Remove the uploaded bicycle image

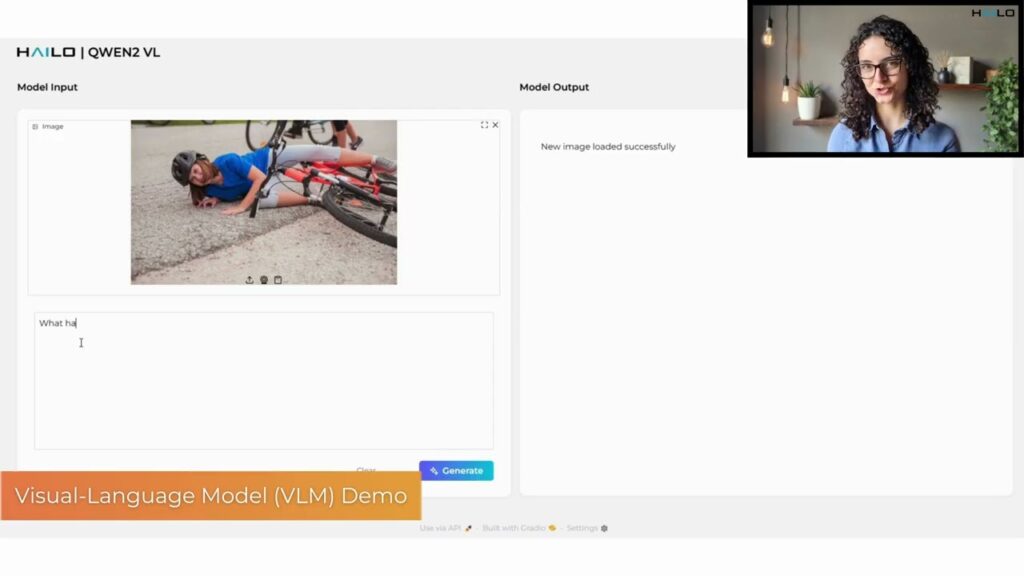tap(495, 125)
